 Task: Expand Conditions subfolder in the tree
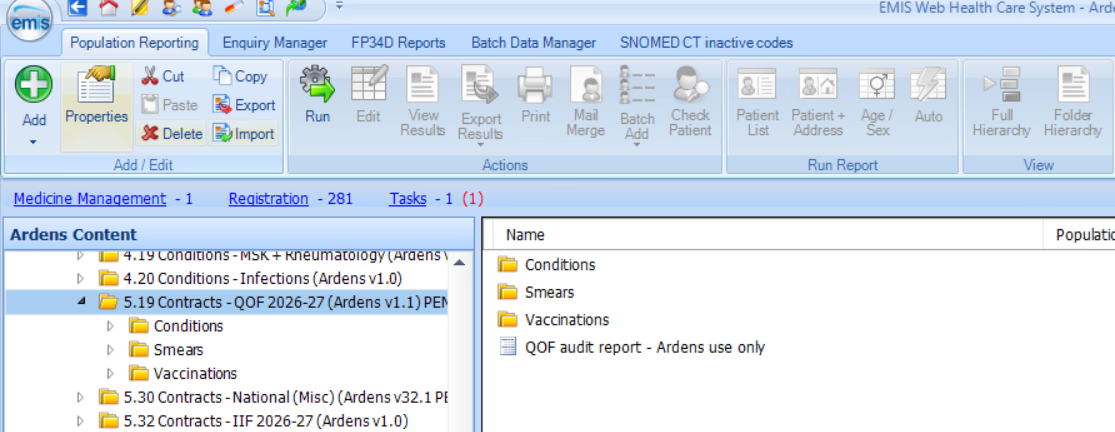pos(110,326)
